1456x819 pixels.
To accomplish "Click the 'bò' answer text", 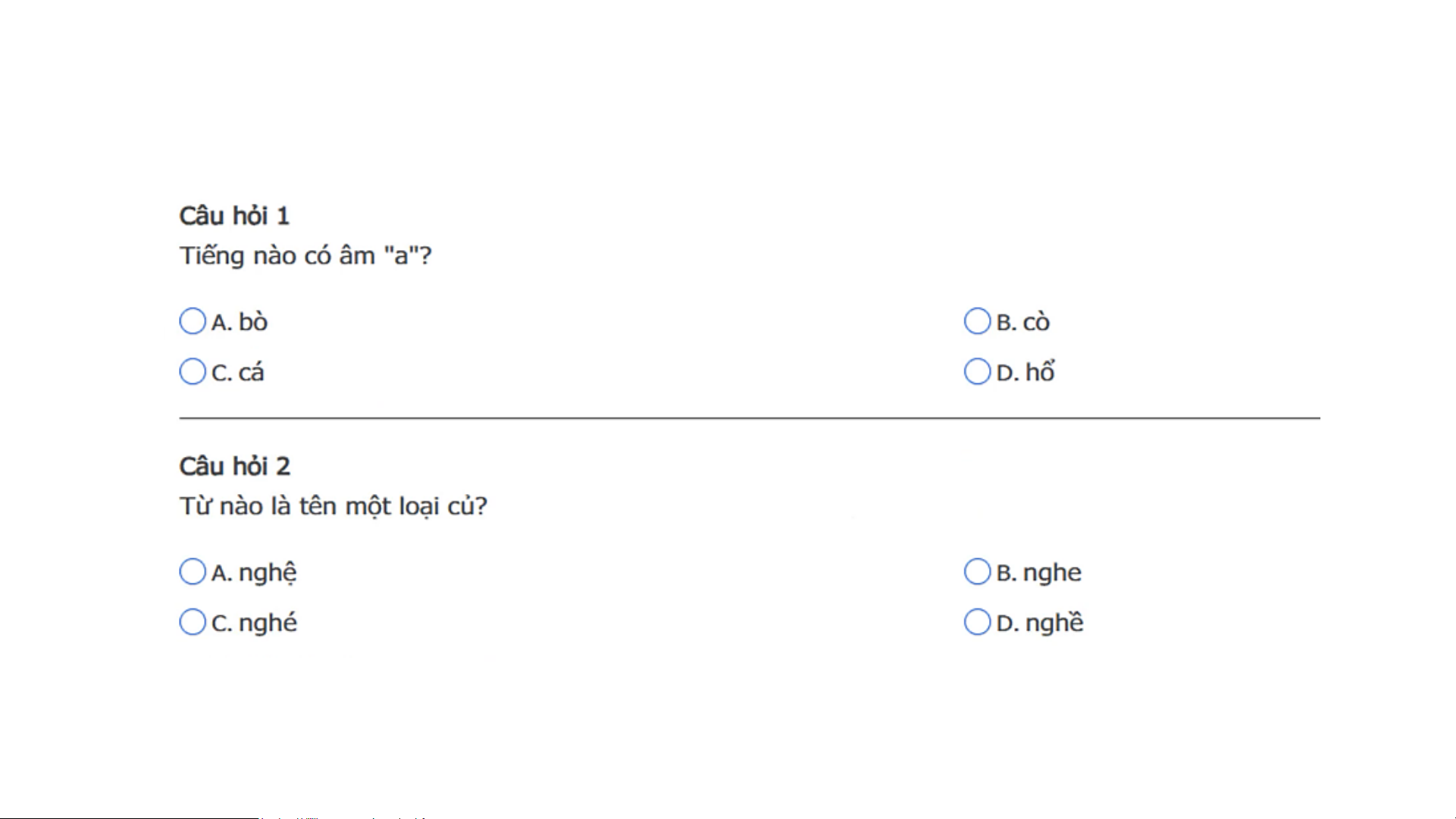I will [x=253, y=322].
